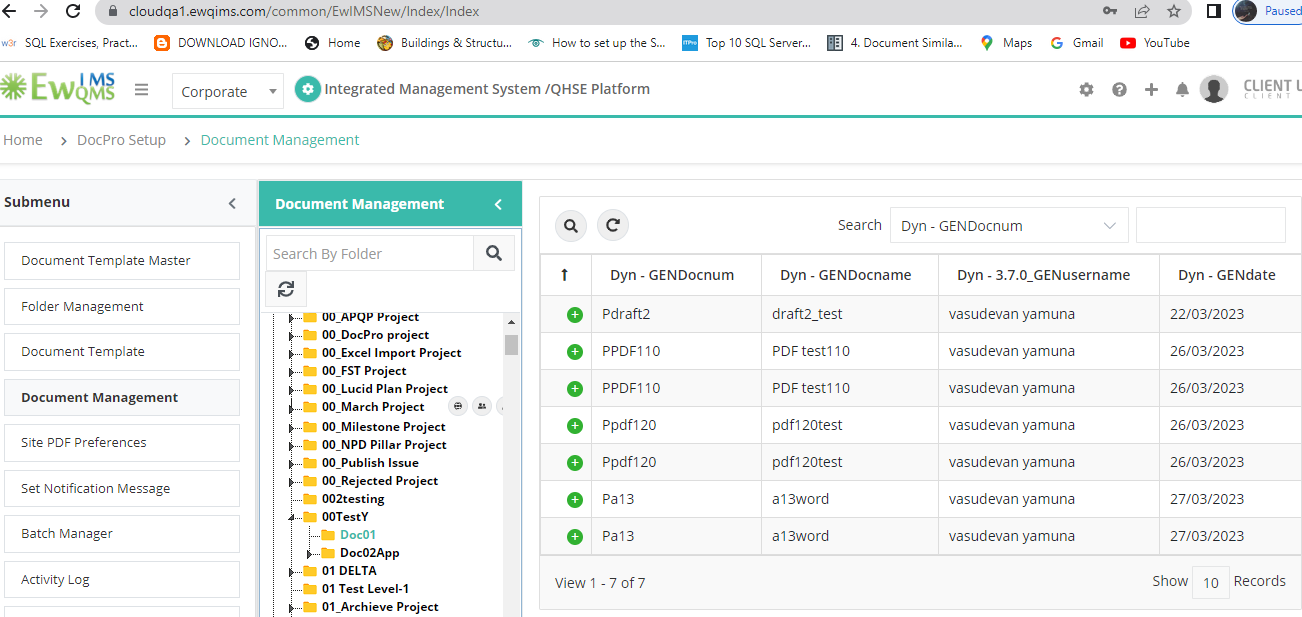Open the settings gear in the top bar

(x=1086, y=89)
